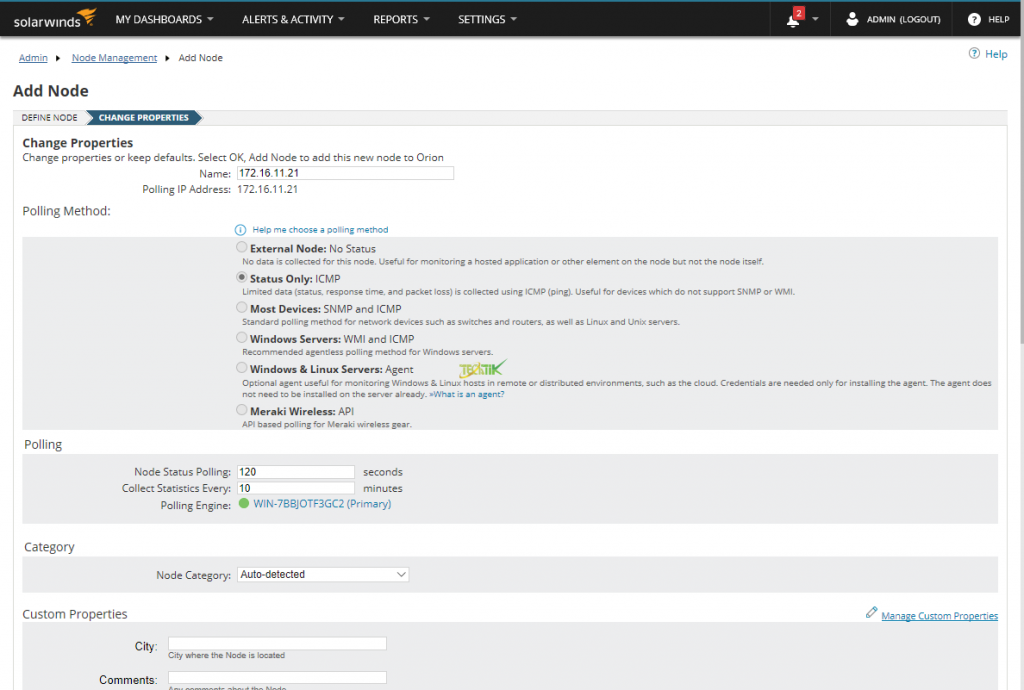Expand the SETTINGS menu
Screen dimensions: 1024x690
click(x=480, y=18)
